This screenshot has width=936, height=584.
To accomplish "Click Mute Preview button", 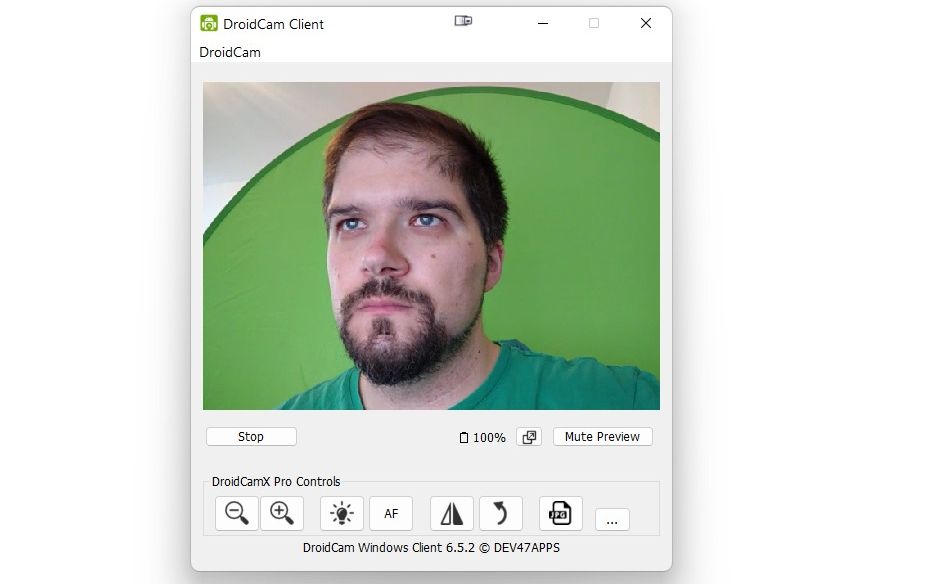I will 602,437.
